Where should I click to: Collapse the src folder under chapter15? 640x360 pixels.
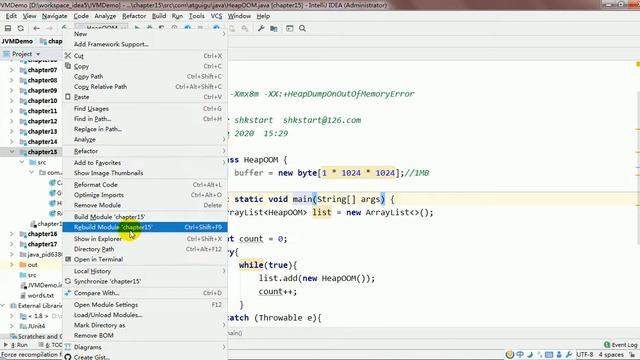22,162
